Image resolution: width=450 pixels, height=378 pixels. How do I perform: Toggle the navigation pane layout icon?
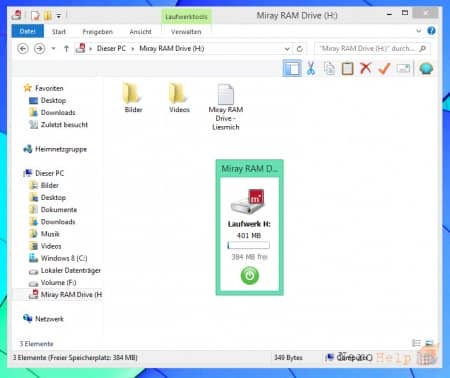pos(292,68)
